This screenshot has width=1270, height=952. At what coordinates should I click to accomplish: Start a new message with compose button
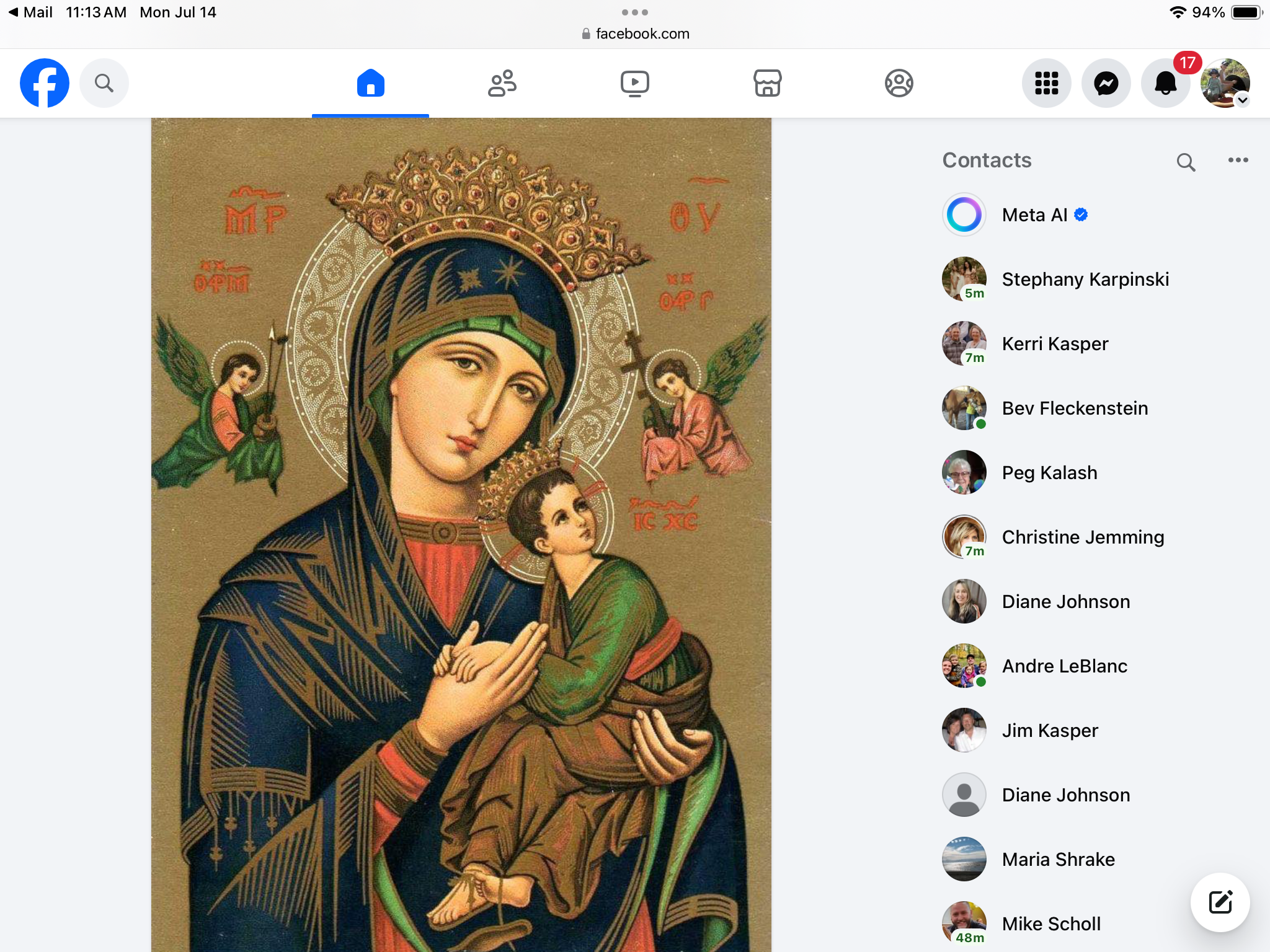pyautogui.click(x=1220, y=902)
